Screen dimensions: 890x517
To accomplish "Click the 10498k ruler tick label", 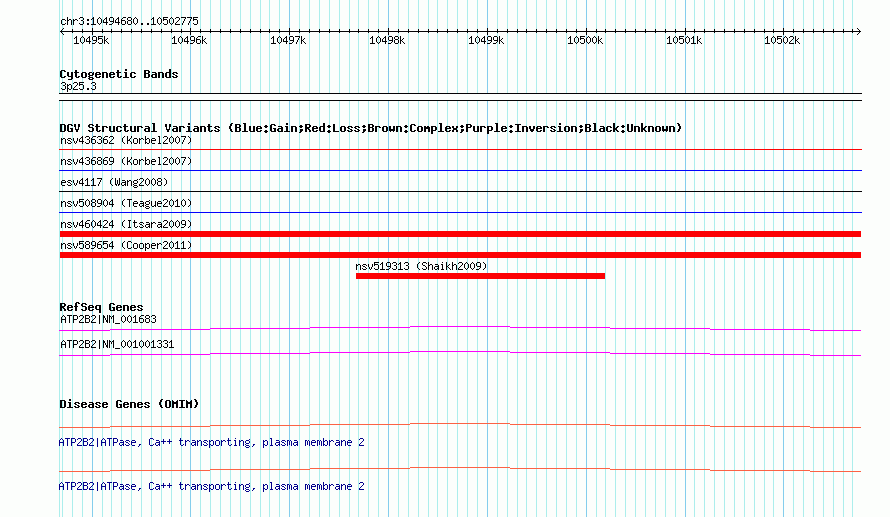I will [x=387, y=40].
